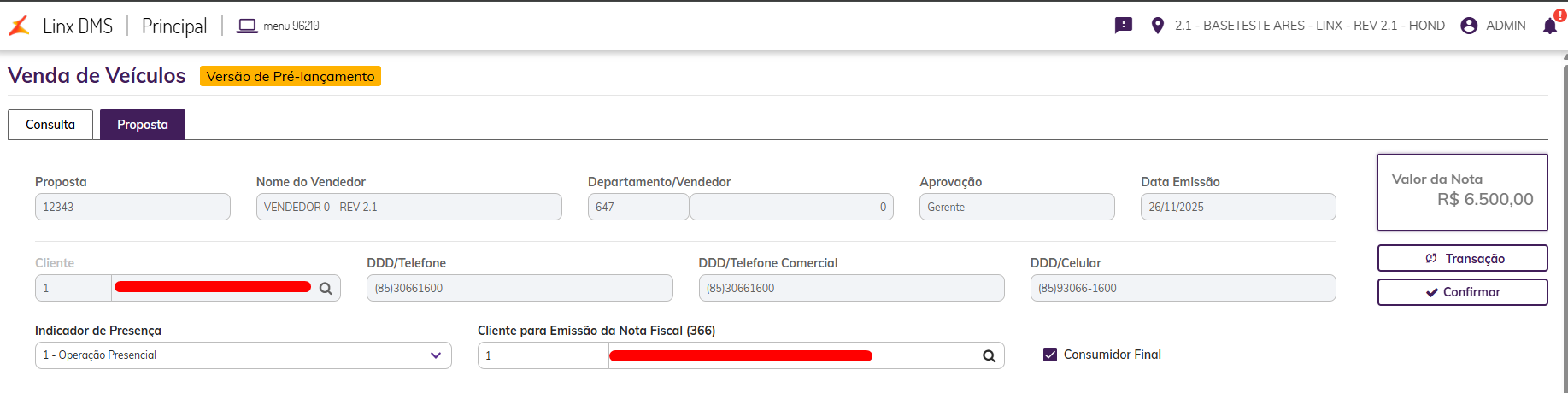Switch to the Consulta tab

pos(50,125)
